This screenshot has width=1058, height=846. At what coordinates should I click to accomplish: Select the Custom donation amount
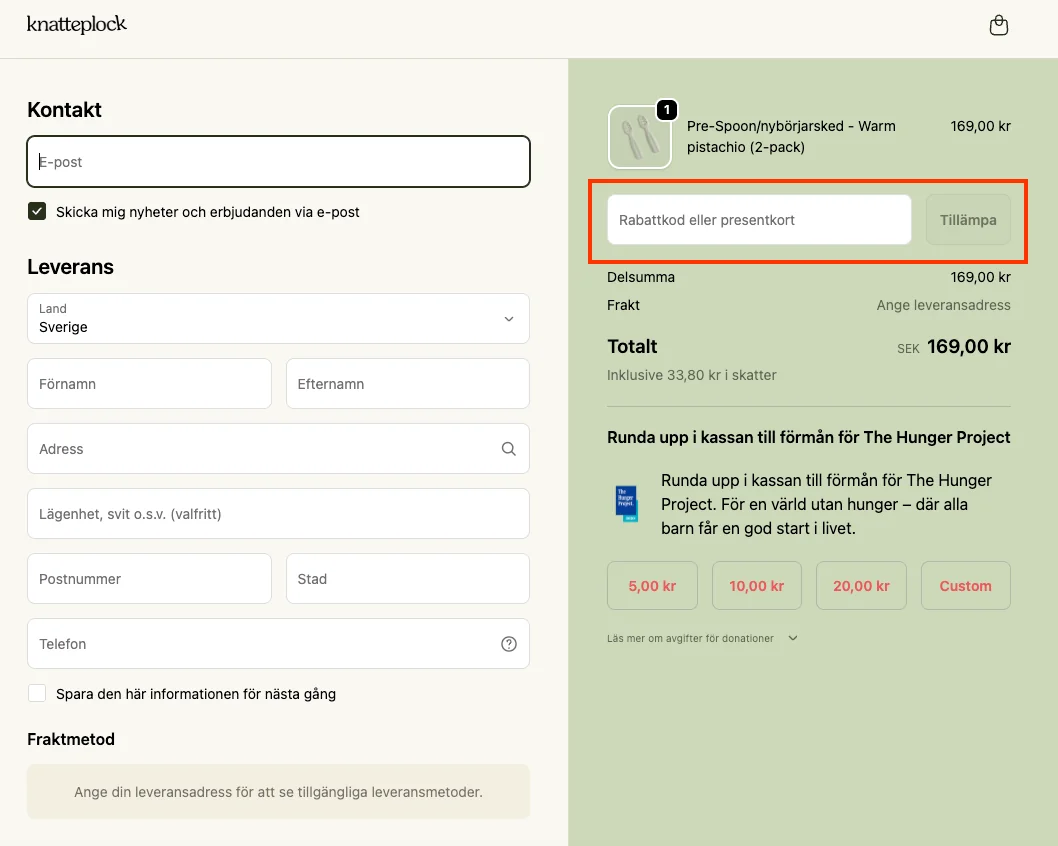(965, 586)
